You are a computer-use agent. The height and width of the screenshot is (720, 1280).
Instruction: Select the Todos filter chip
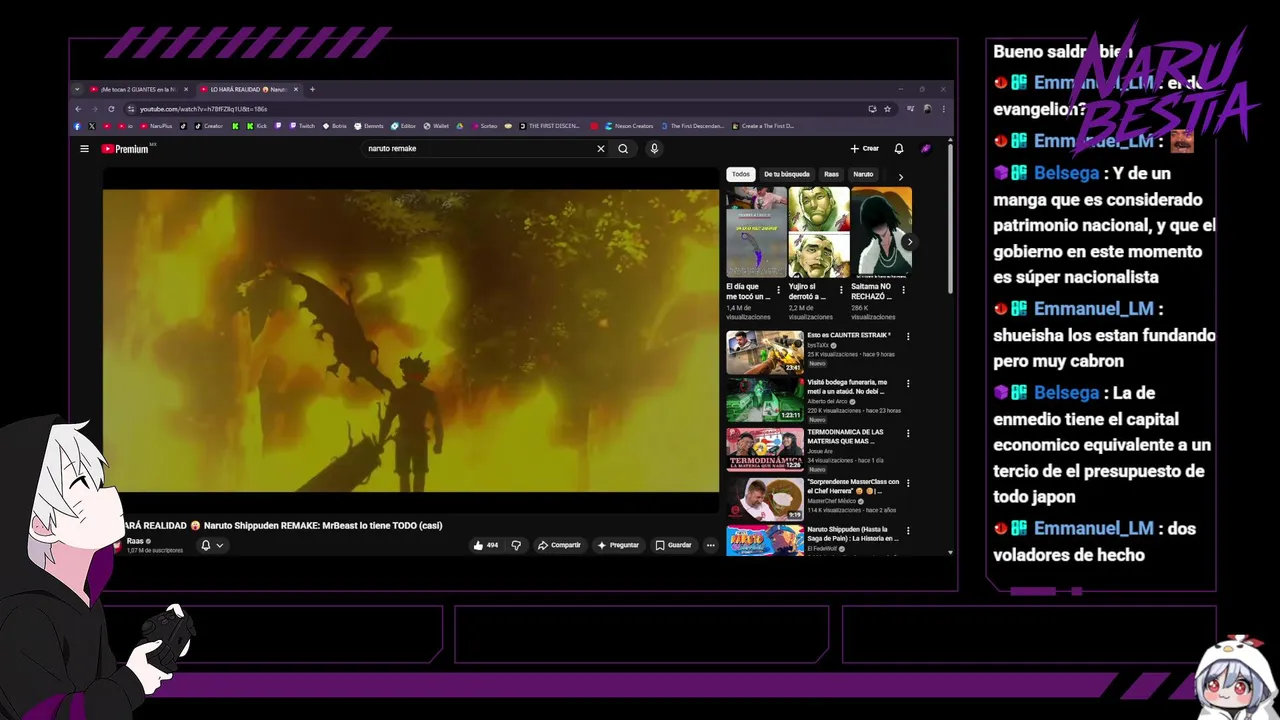pos(741,174)
